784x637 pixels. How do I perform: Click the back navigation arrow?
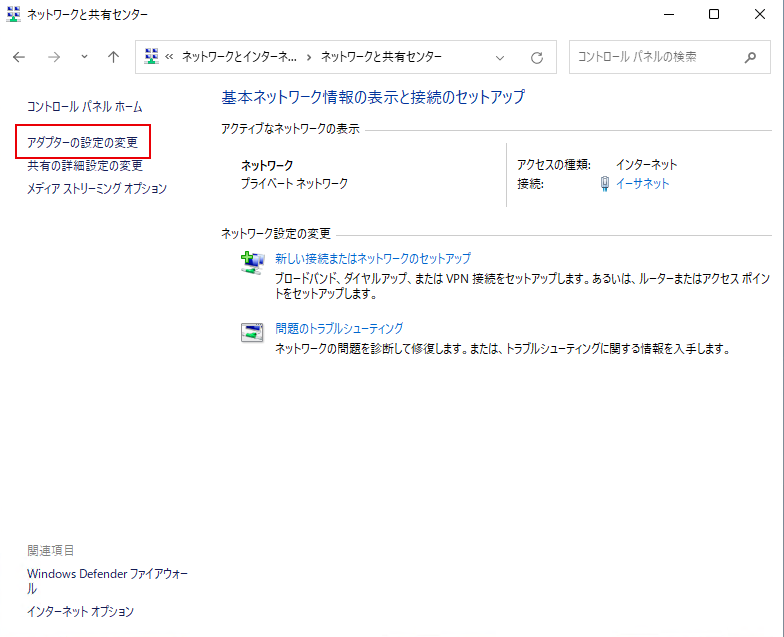(x=19, y=58)
